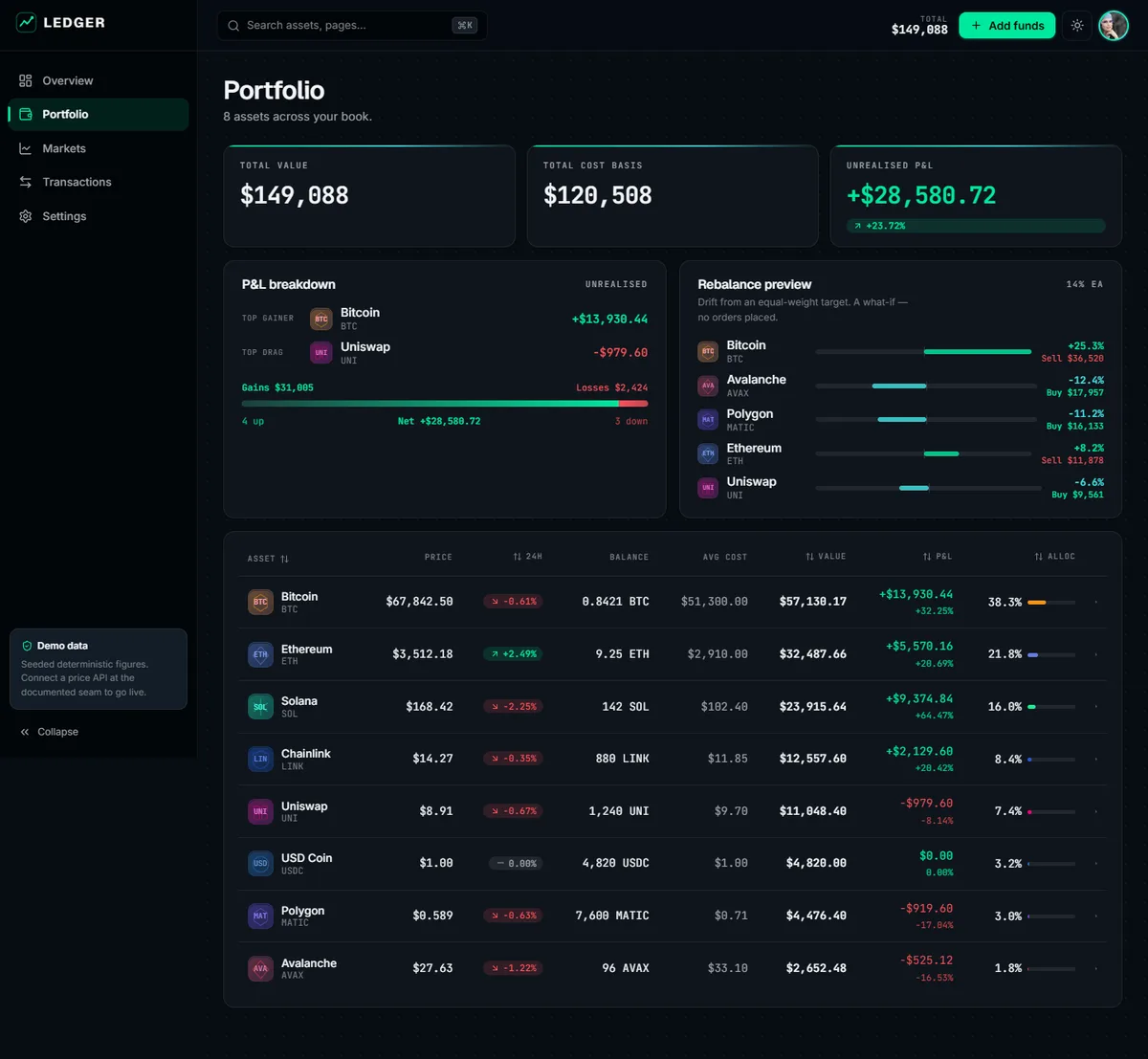
Task: Select Portfolio in the sidebar
Action: [99, 114]
